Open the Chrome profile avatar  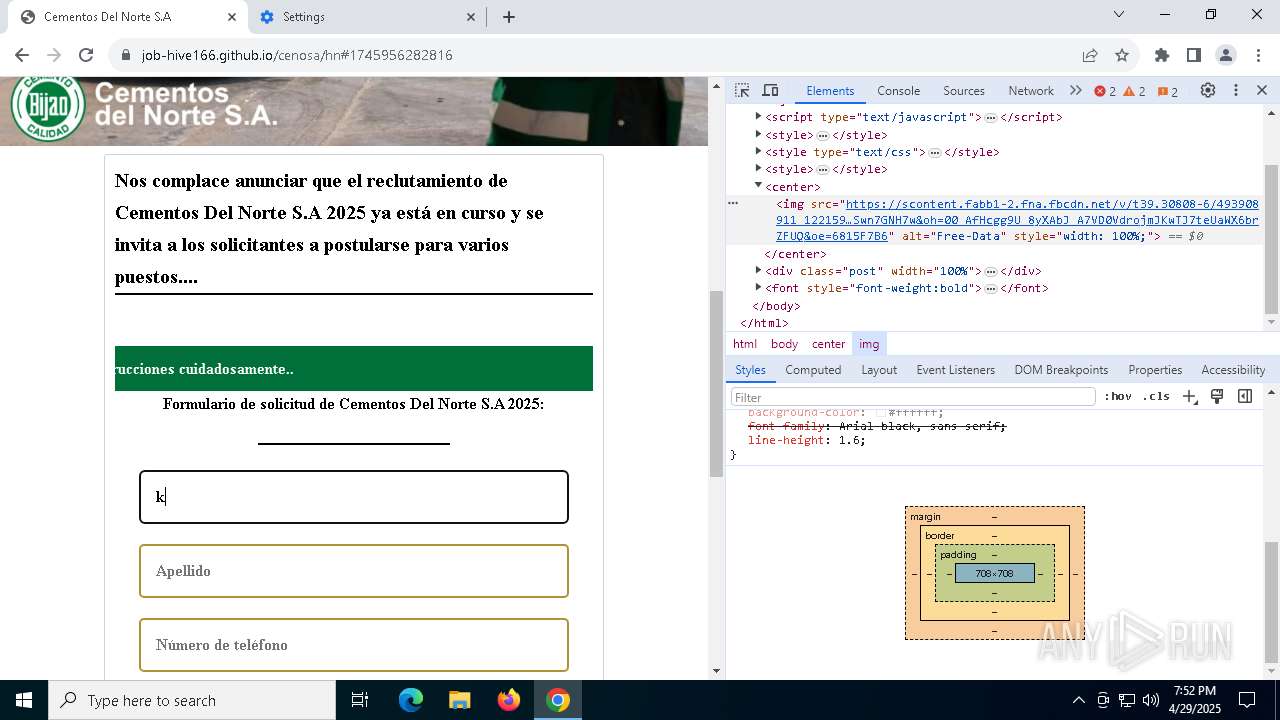click(1226, 55)
